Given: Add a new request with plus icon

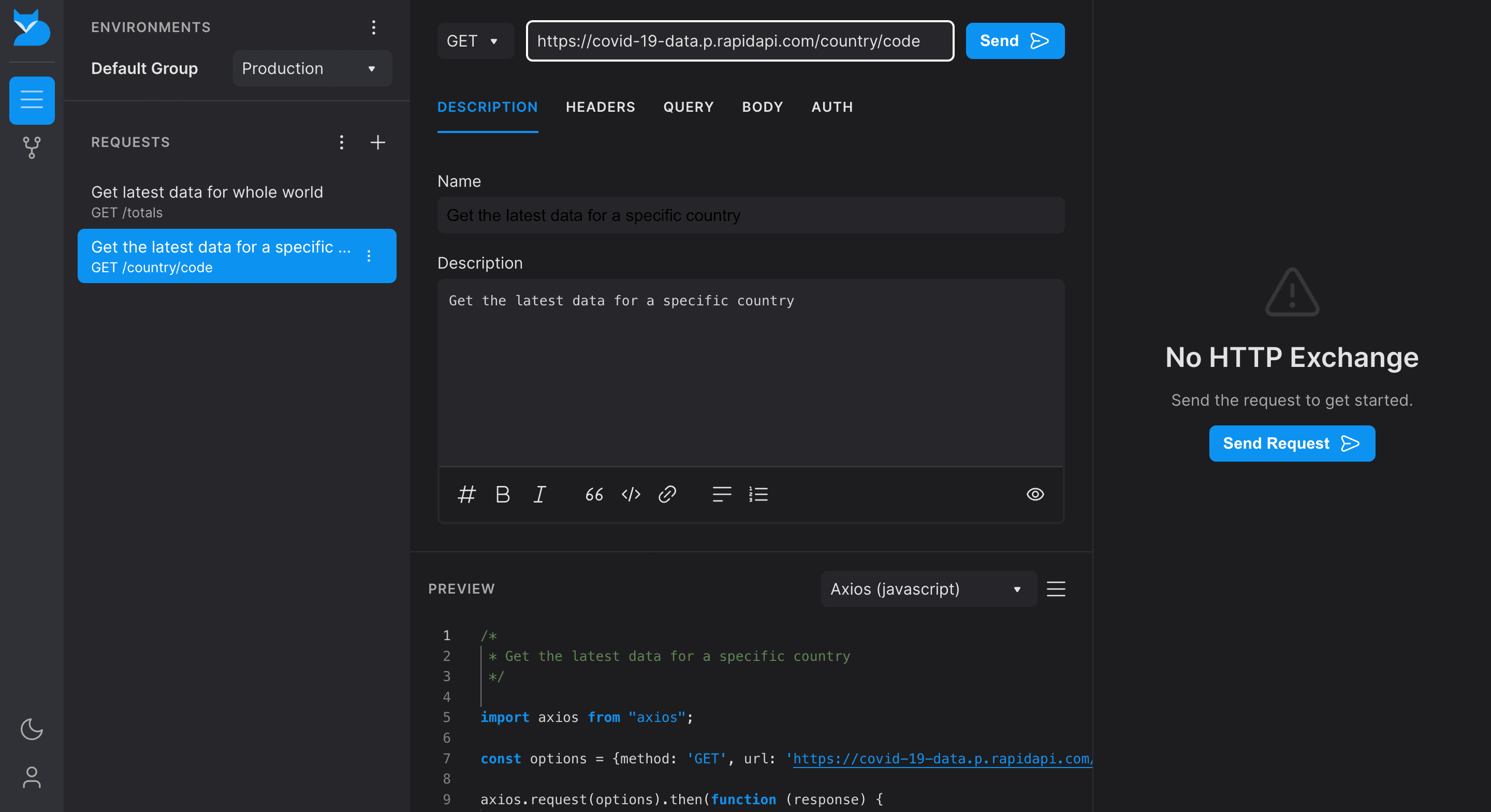Looking at the screenshot, I should [x=377, y=142].
